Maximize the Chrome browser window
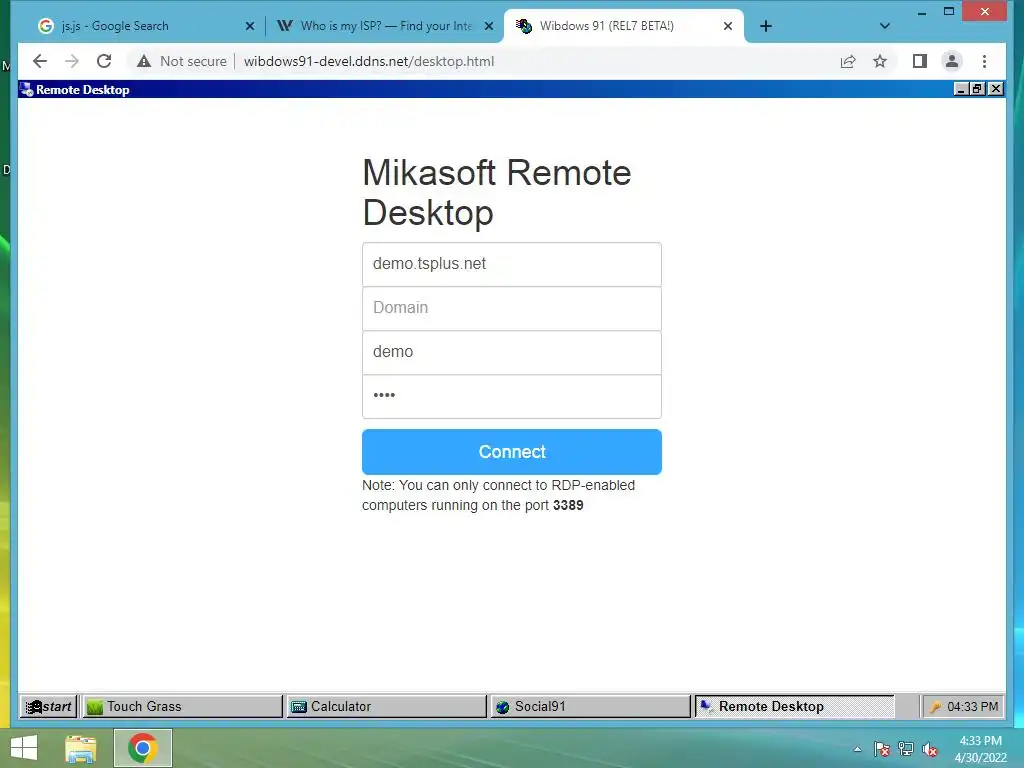Image resolution: width=1024 pixels, height=768 pixels. pos(950,11)
